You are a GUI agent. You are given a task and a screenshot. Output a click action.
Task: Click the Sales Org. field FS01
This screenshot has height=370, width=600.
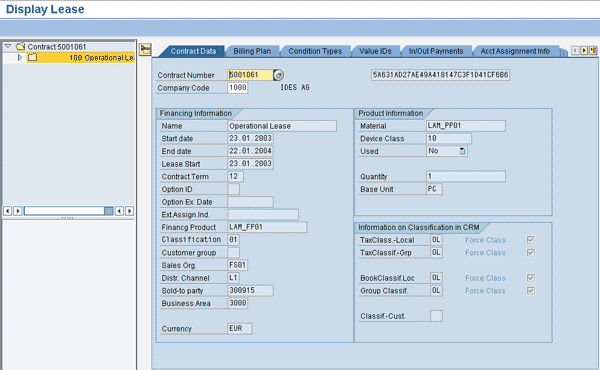tap(238, 265)
